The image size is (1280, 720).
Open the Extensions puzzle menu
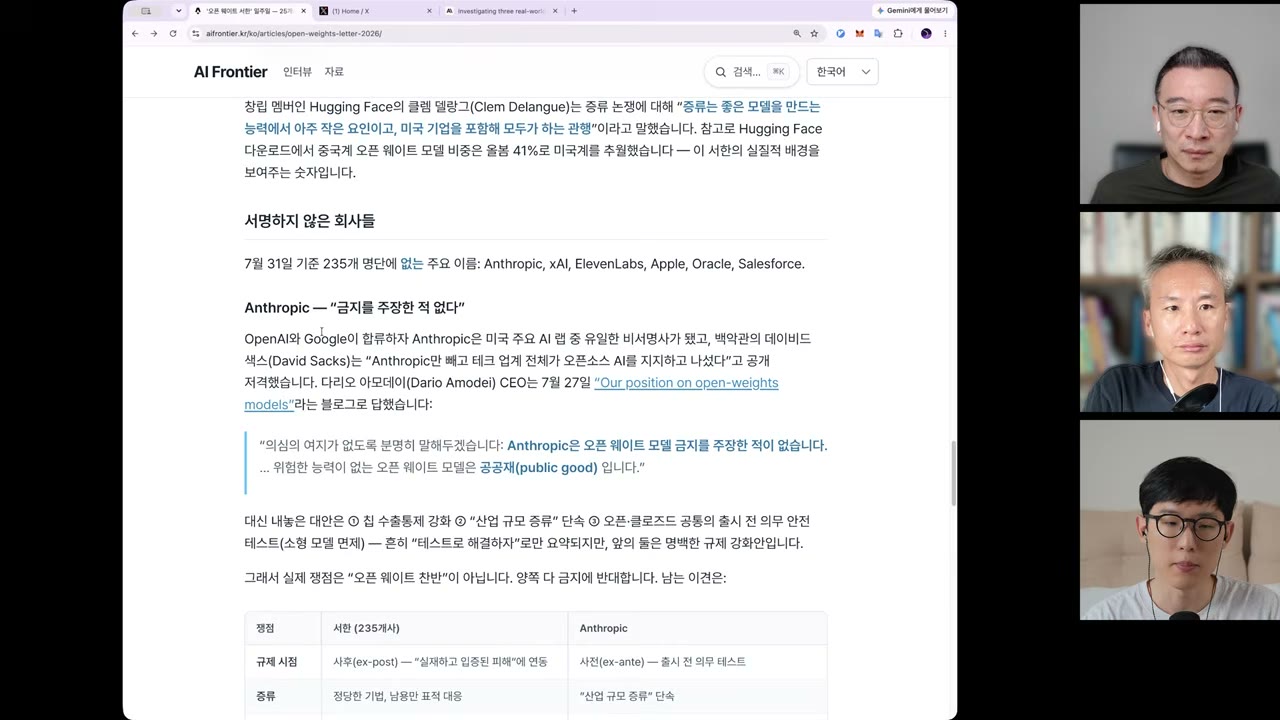898,33
